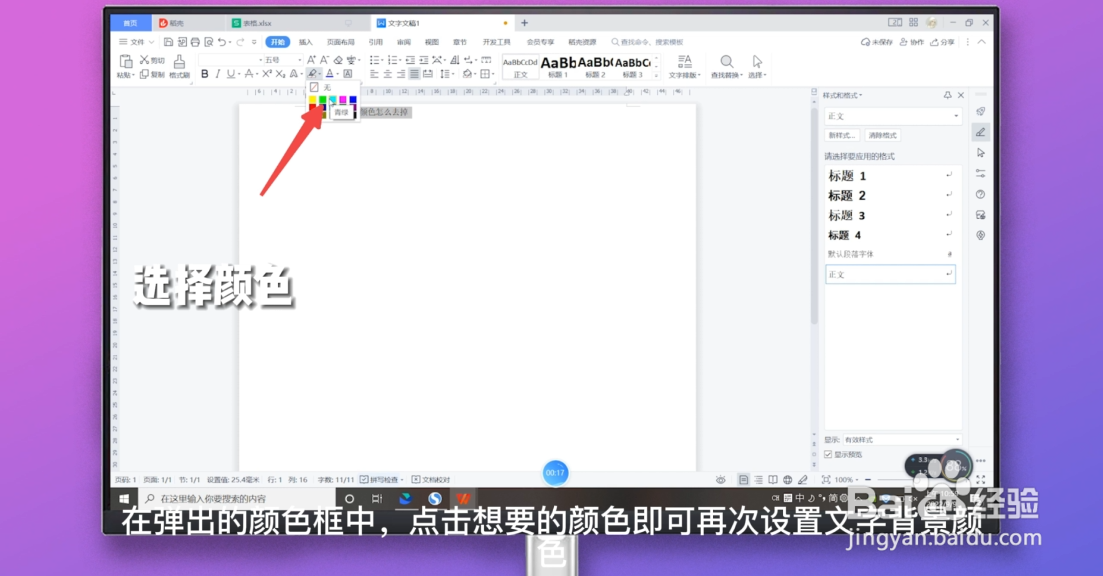Open the References ribbon tab

(376, 42)
